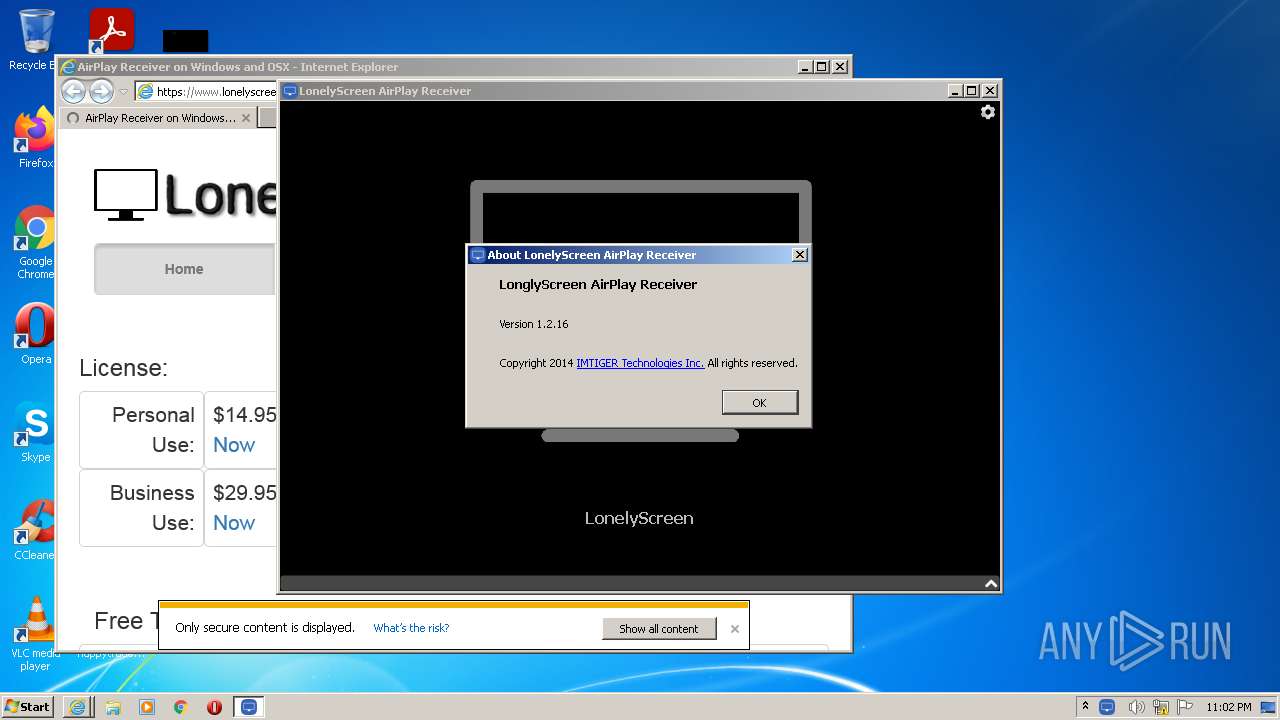The width and height of the screenshot is (1280, 720).
Task: Click OK in the About dialog
Action: (759, 402)
